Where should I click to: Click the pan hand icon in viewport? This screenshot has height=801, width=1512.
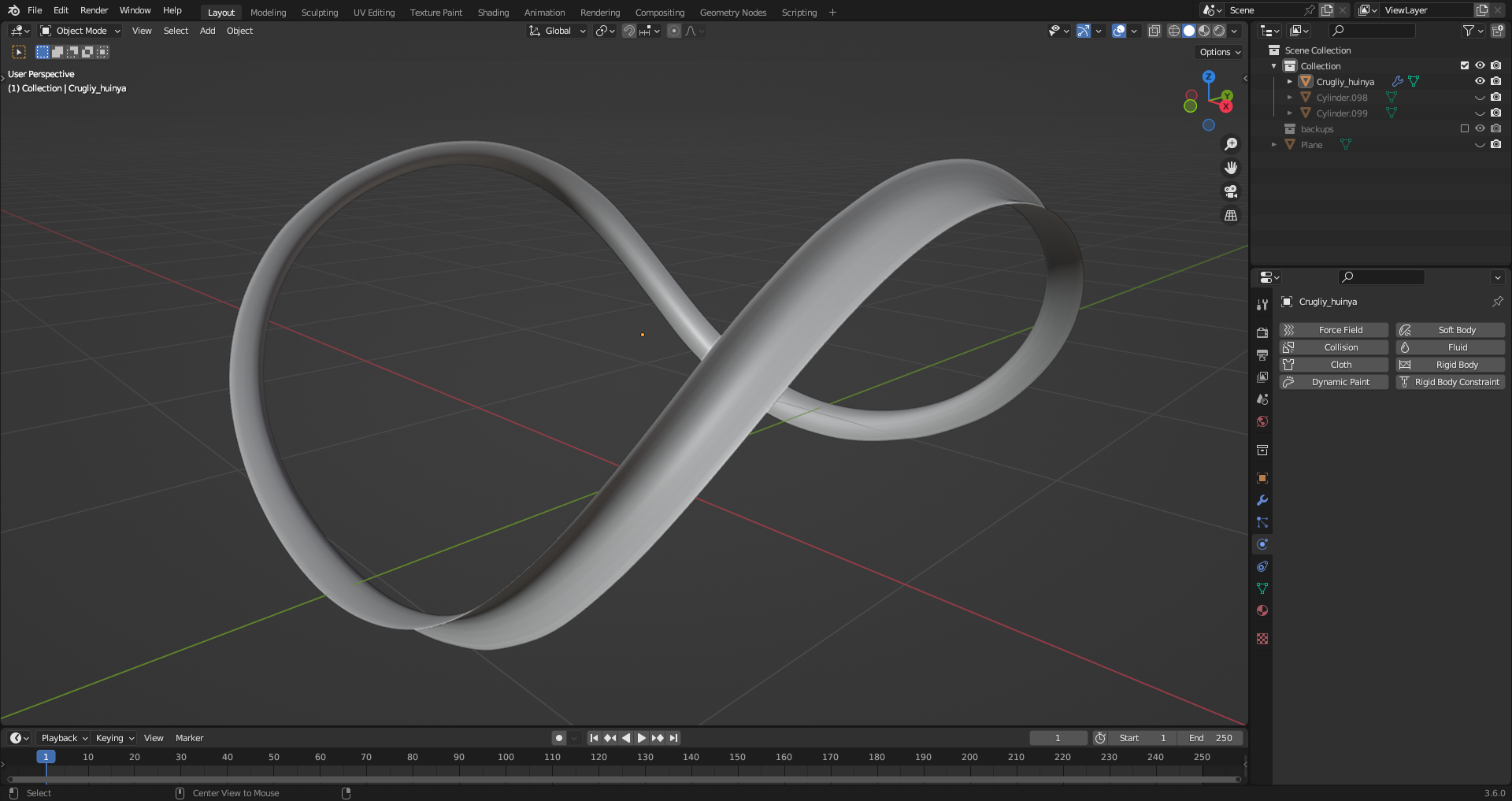click(1230, 168)
